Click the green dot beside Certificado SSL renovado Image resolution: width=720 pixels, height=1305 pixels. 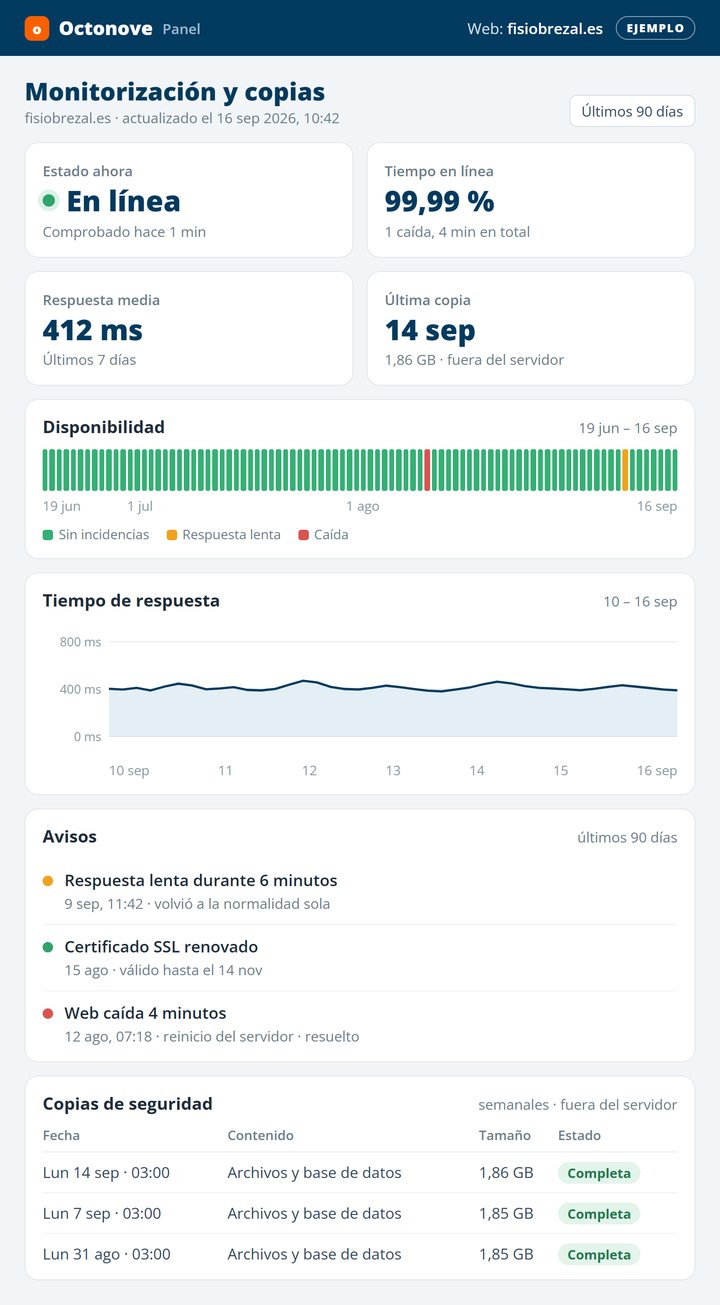point(48,947)
